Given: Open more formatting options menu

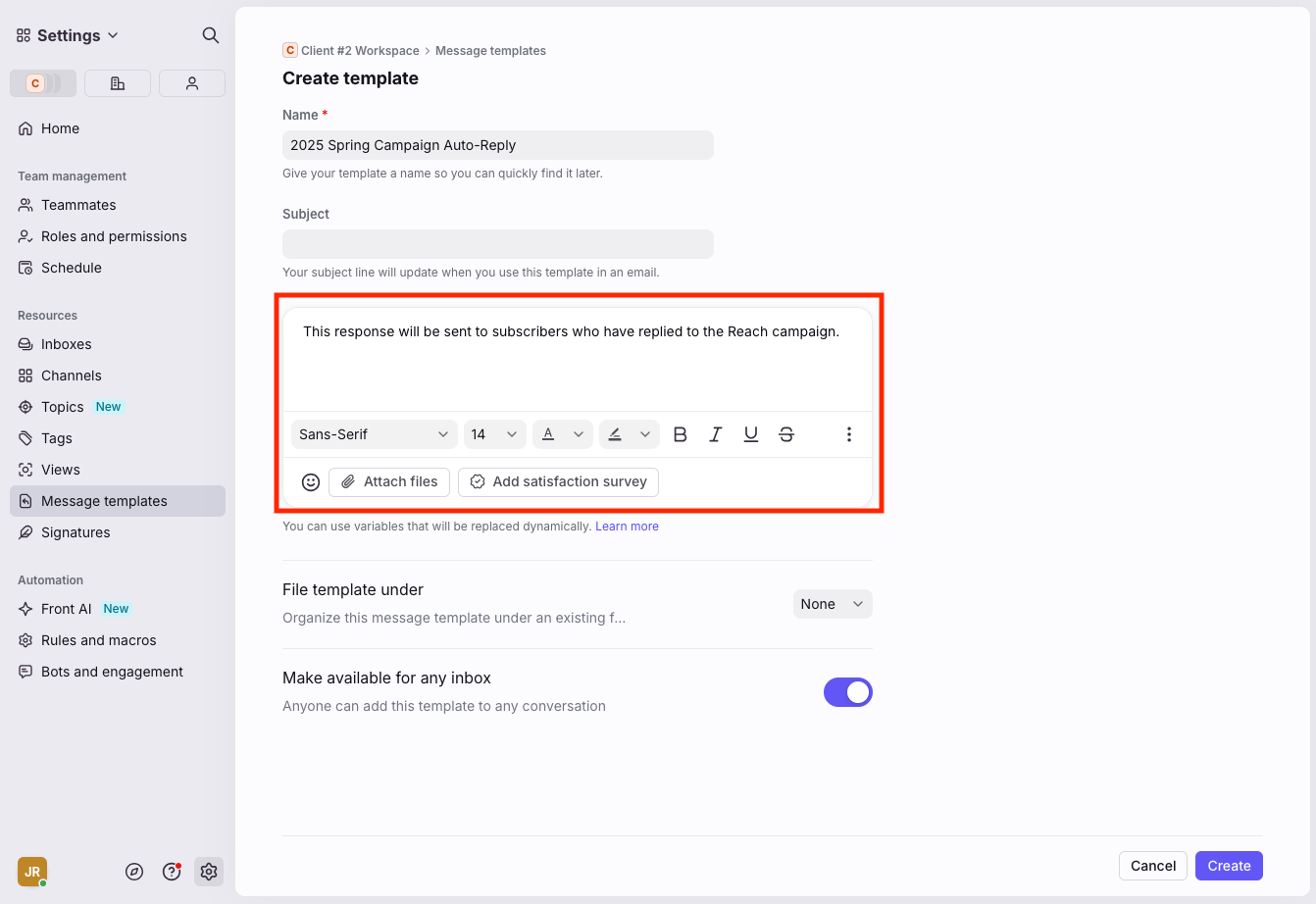Looking at the screenshot, I should click(x=849, y=434).
